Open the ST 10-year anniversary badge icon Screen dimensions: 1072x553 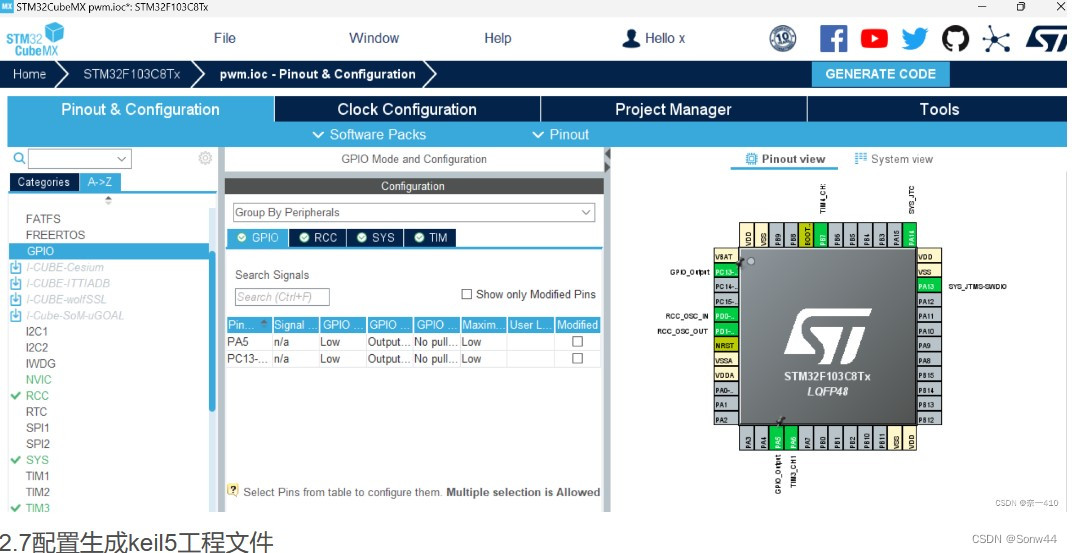[x=783, y=38]
